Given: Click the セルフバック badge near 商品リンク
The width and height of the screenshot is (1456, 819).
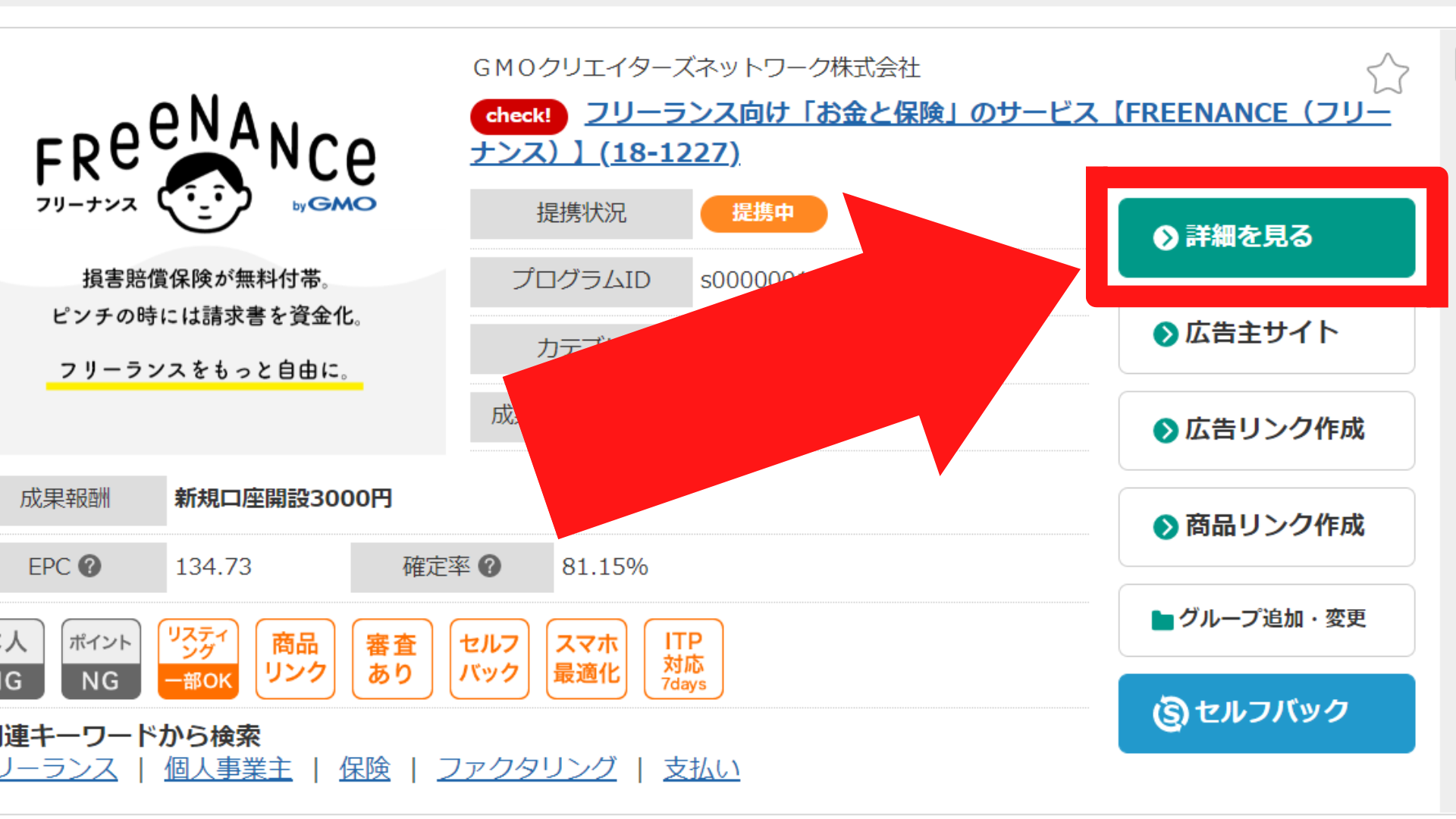Looking at the screenshot, I should 489,658.
